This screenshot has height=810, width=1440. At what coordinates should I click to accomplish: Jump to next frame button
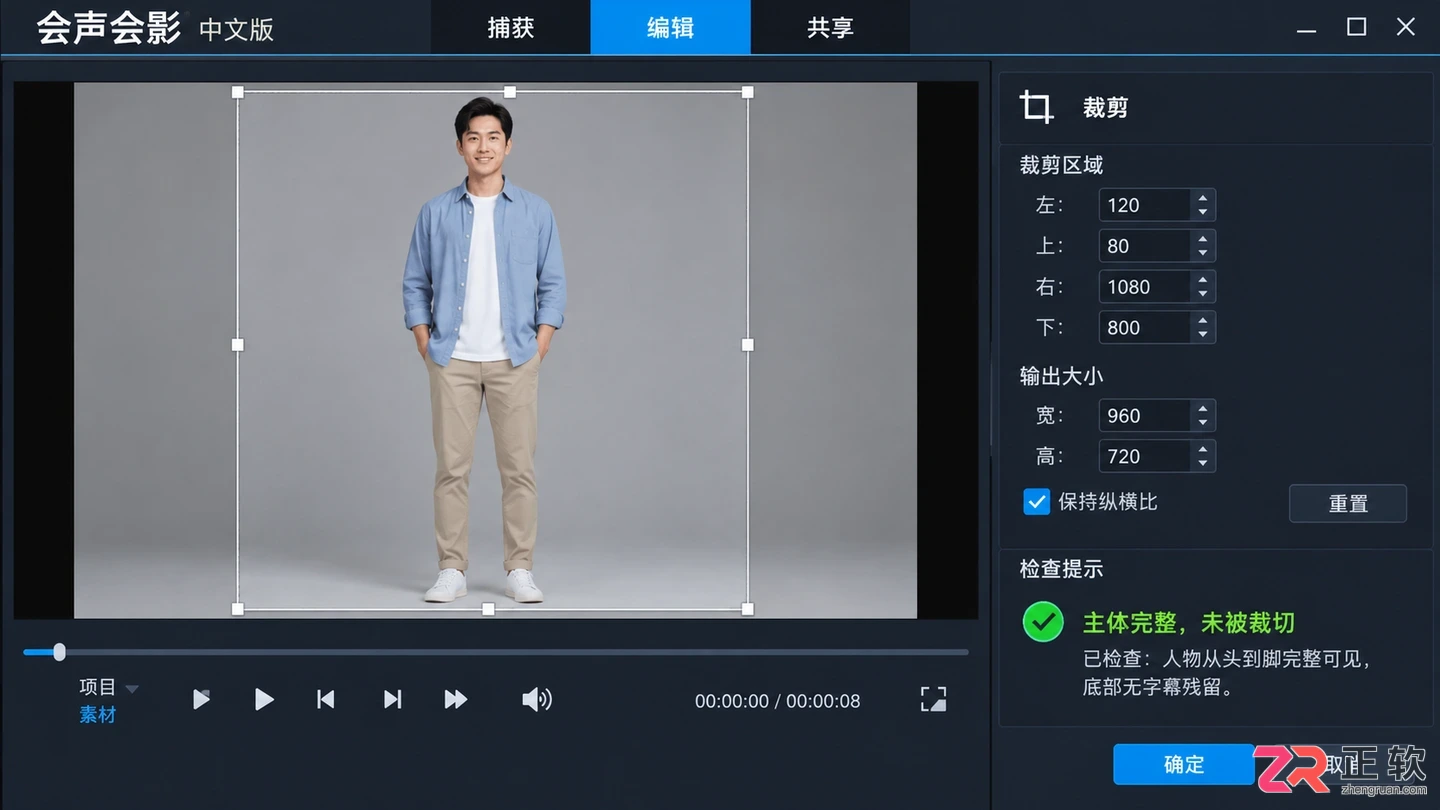pyautogui.click(x=393, y=699)
